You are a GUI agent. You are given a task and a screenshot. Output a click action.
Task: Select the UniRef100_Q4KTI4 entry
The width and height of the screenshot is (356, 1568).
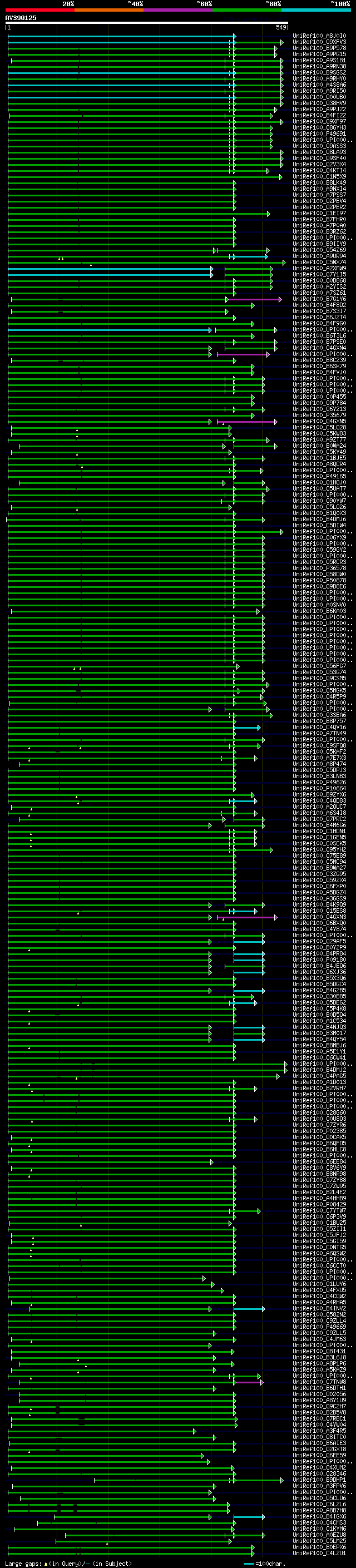(x=319, y=170)
